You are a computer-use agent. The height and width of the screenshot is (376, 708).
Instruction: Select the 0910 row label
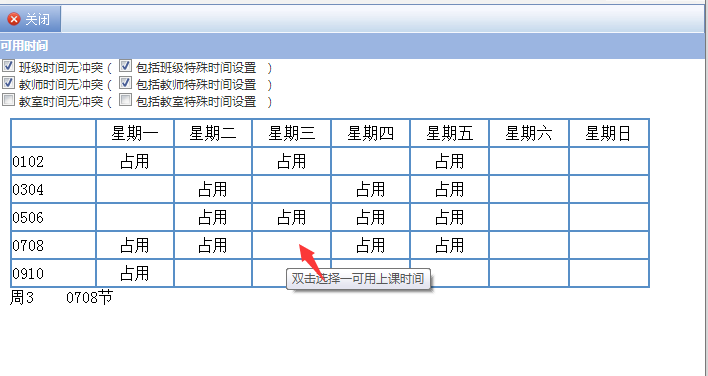[x=53, y=273]
